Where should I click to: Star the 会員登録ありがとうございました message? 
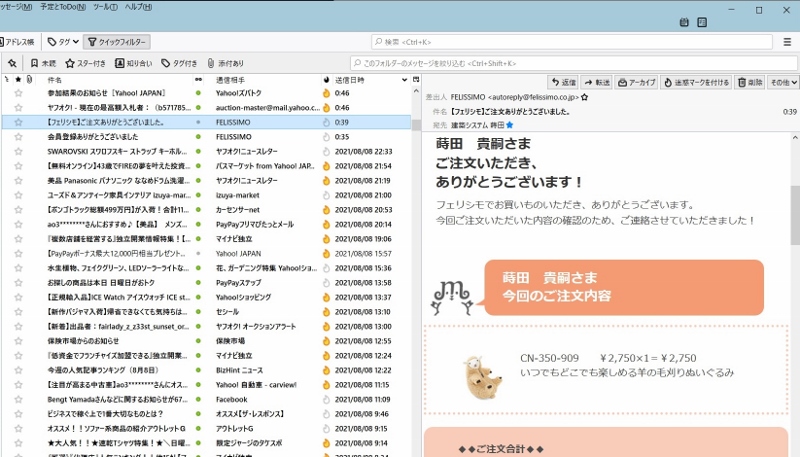18,137
